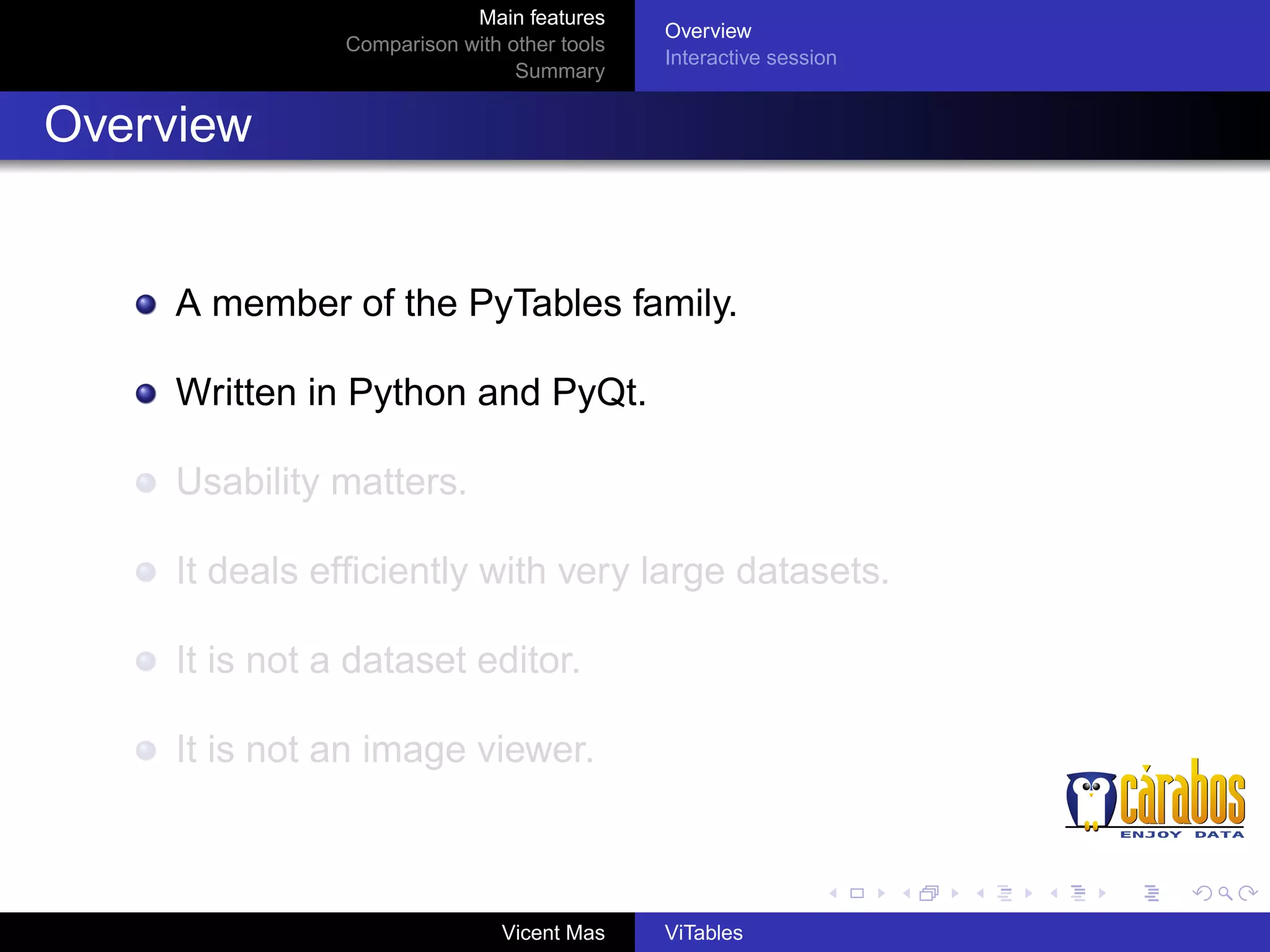Click 'It is not an image viewer.'

[385, 751]
